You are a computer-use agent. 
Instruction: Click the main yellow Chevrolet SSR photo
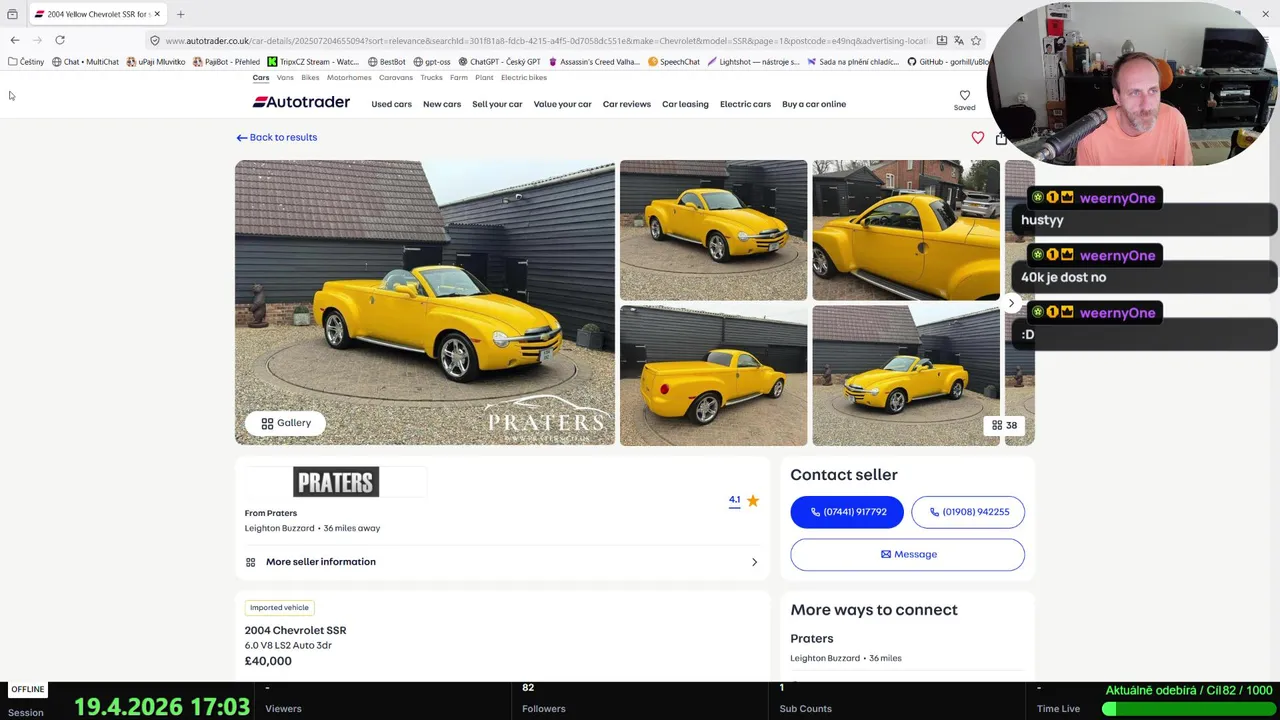tap(425, 302)
